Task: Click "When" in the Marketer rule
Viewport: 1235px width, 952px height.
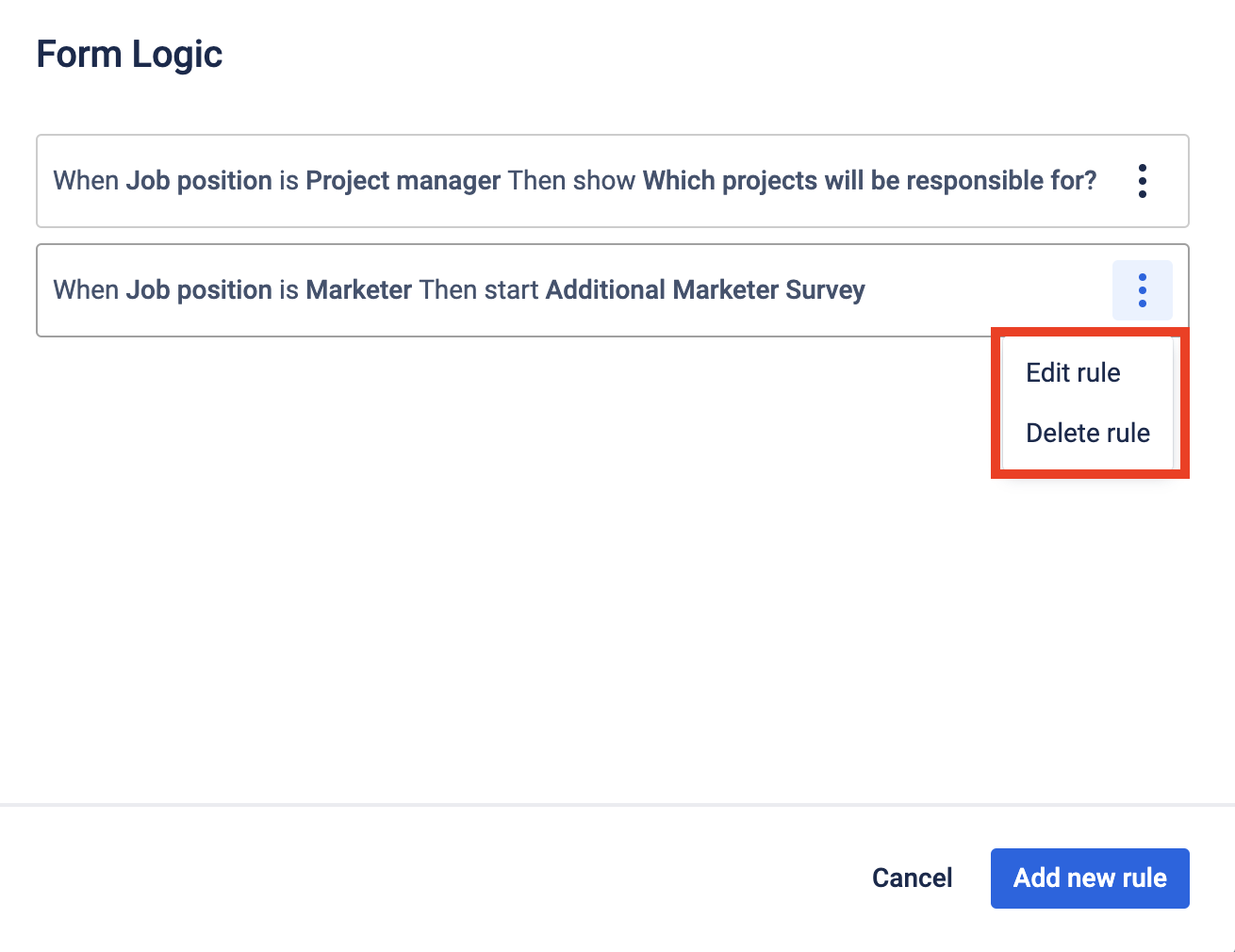Action: (86, 290)
